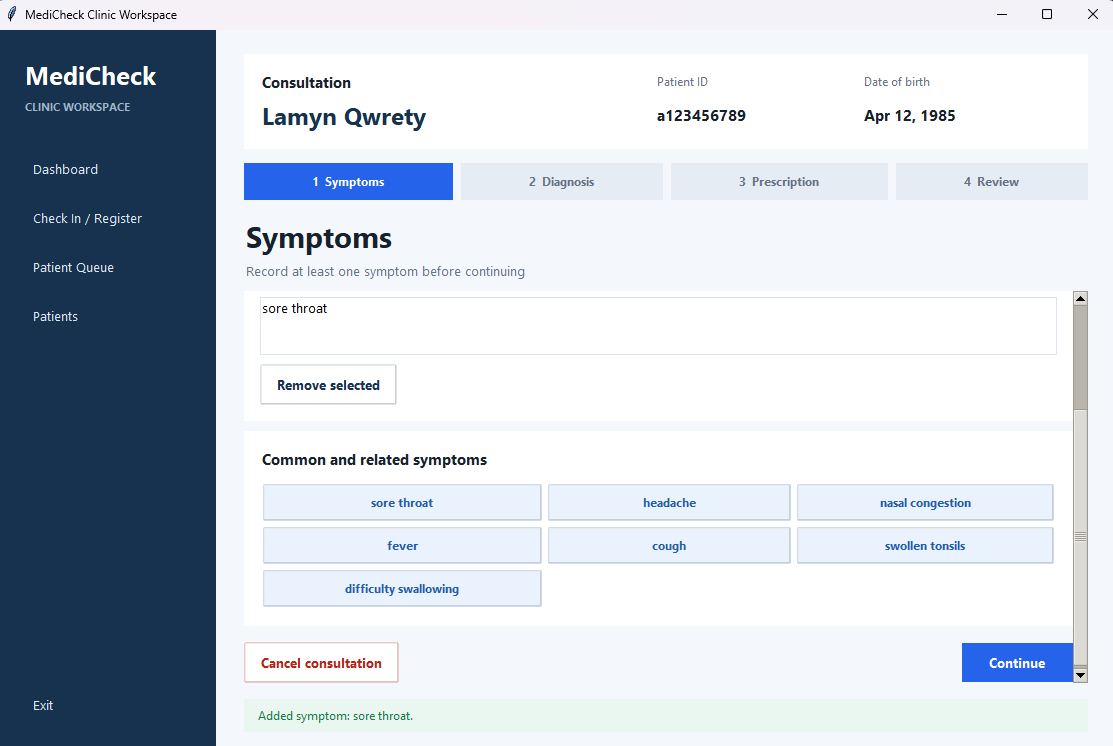Viewport: 1113px width, 746px height.
Task: Switch to the 2 Diagnosis step tab
Action: 561,182
